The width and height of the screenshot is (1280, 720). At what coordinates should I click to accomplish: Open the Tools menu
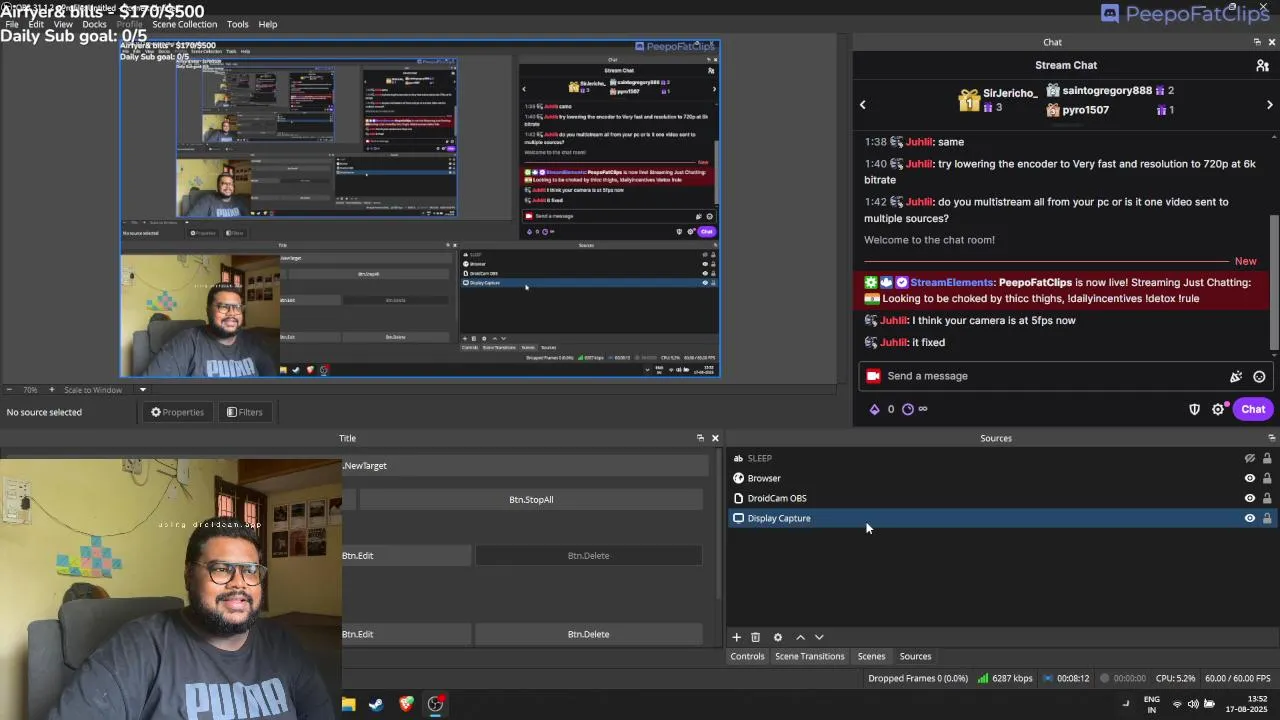pyautogui.click(x=237, y=24)
